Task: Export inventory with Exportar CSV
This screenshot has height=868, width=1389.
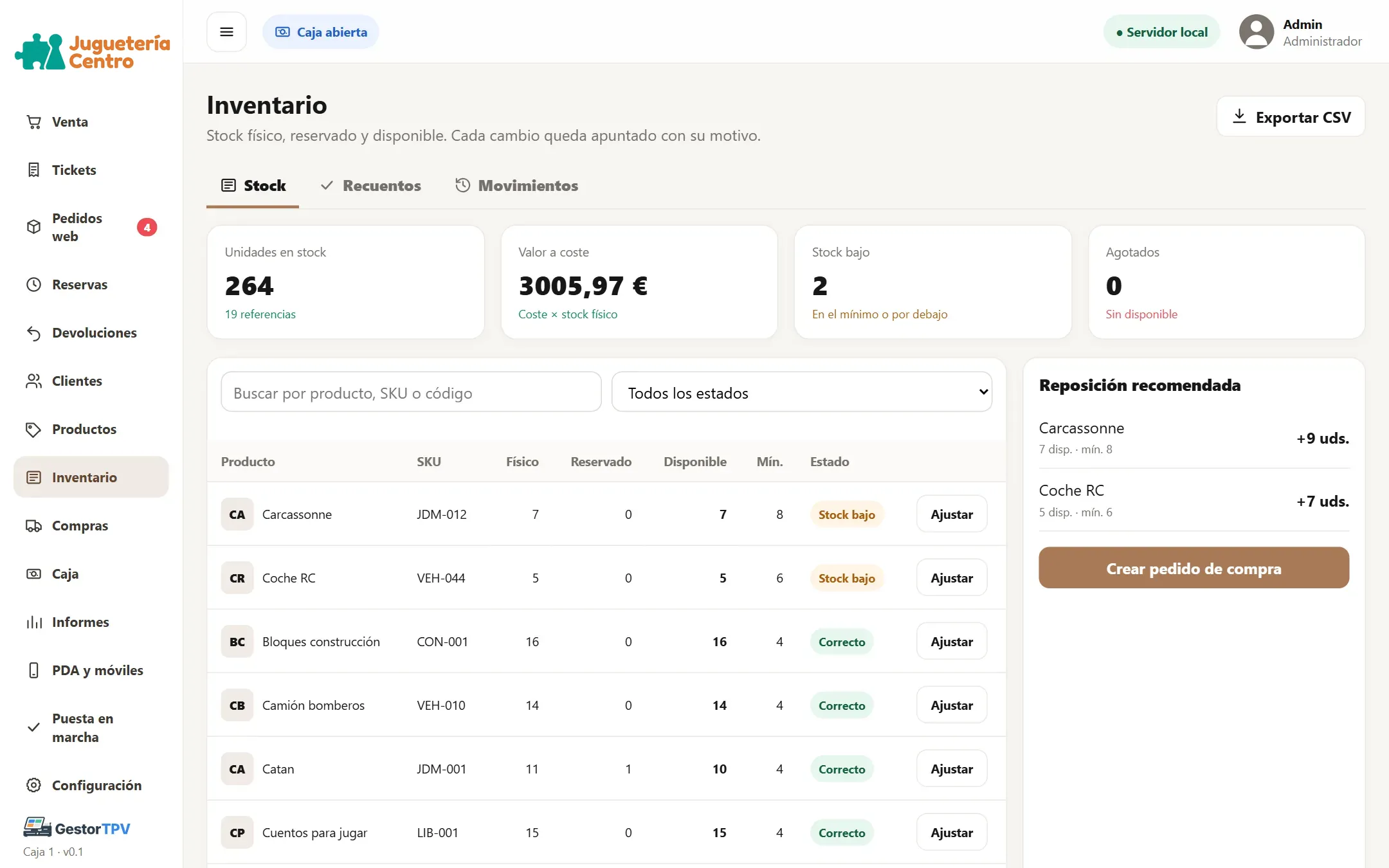Action: coord(1291,116)
